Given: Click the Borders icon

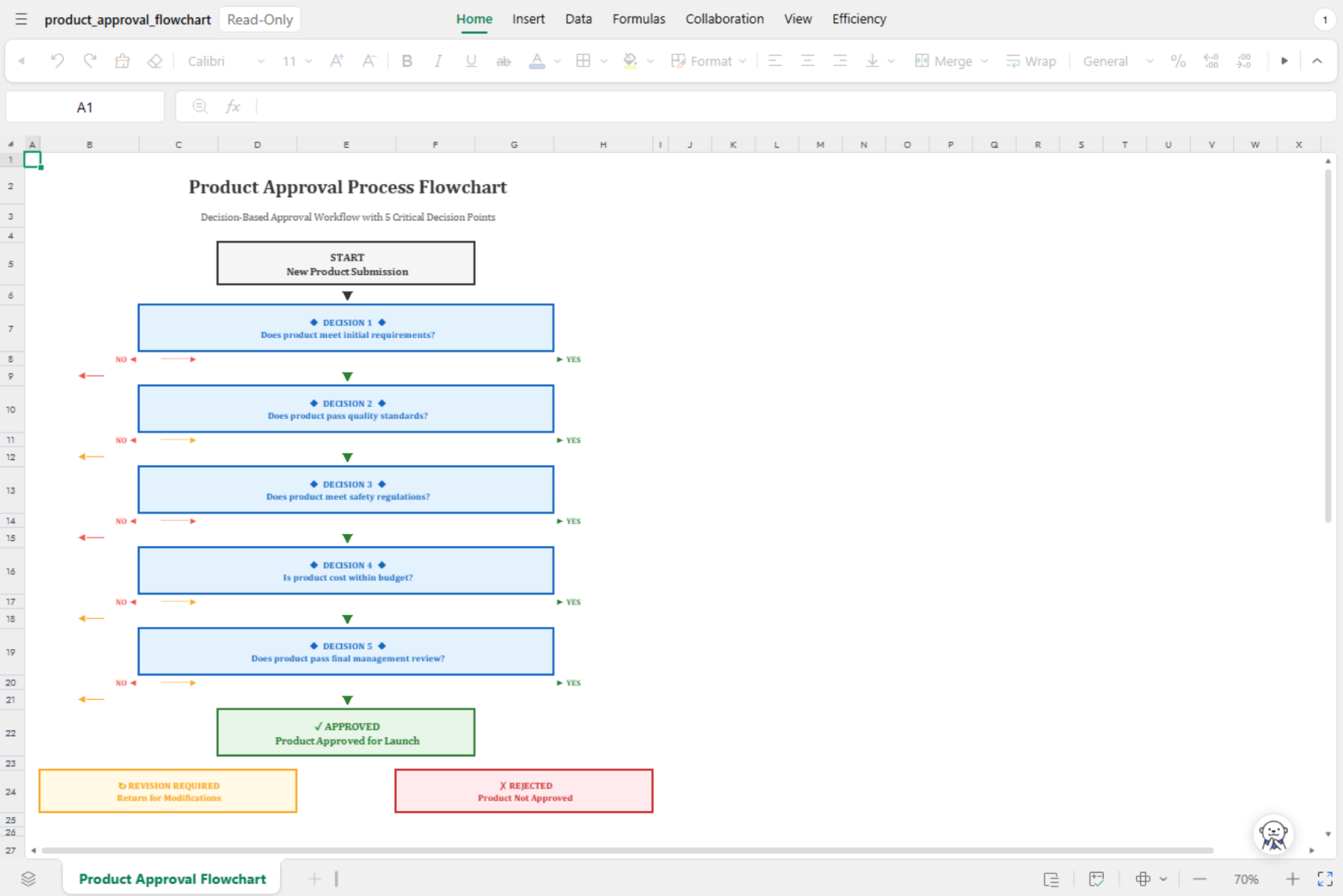Looking at the screenshot, I should tap(583, 61).
